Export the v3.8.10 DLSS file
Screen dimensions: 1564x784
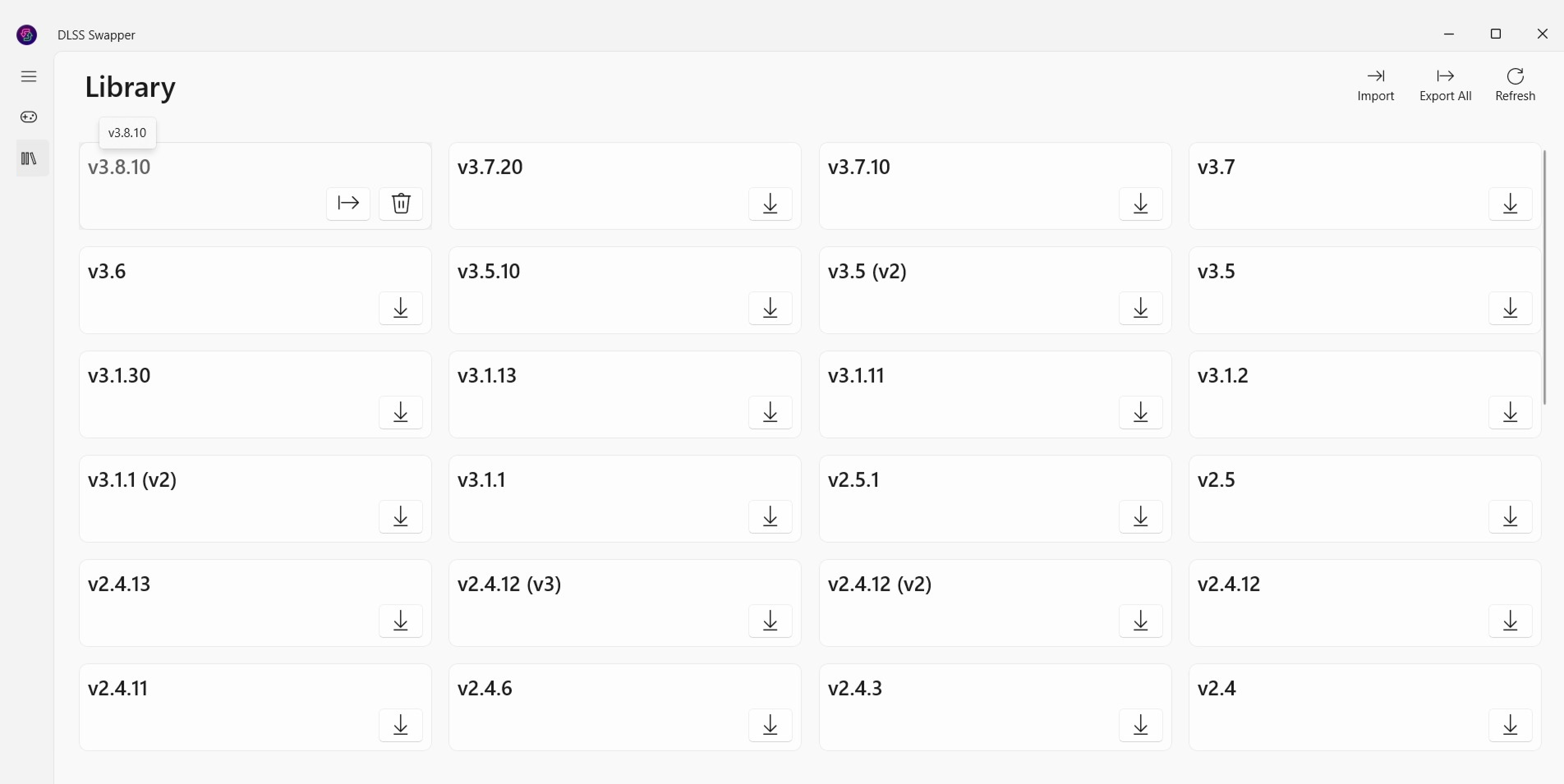pyautogui.click(x=348, y=203)
